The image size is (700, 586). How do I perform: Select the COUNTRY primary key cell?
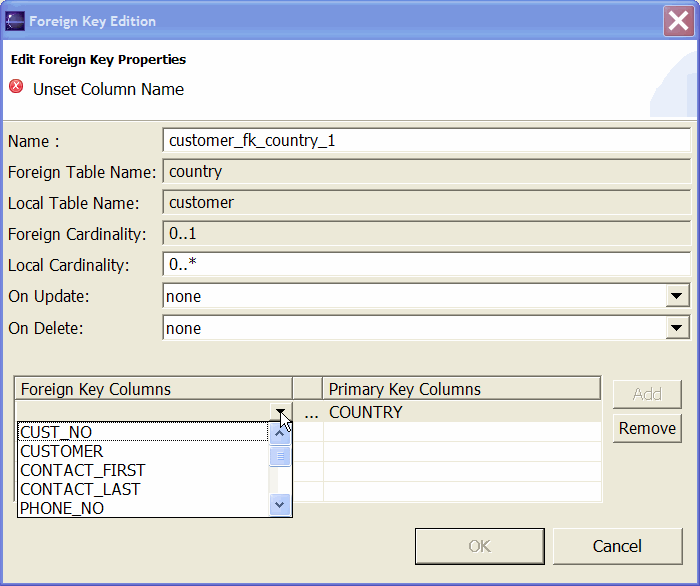(462, 412)
